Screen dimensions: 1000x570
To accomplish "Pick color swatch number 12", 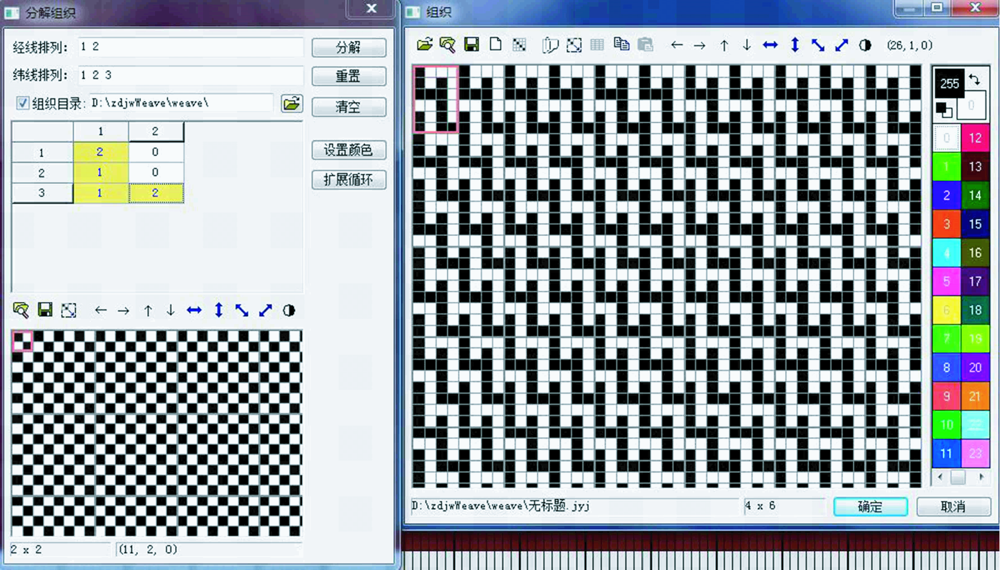I will (x=975, y=138).
